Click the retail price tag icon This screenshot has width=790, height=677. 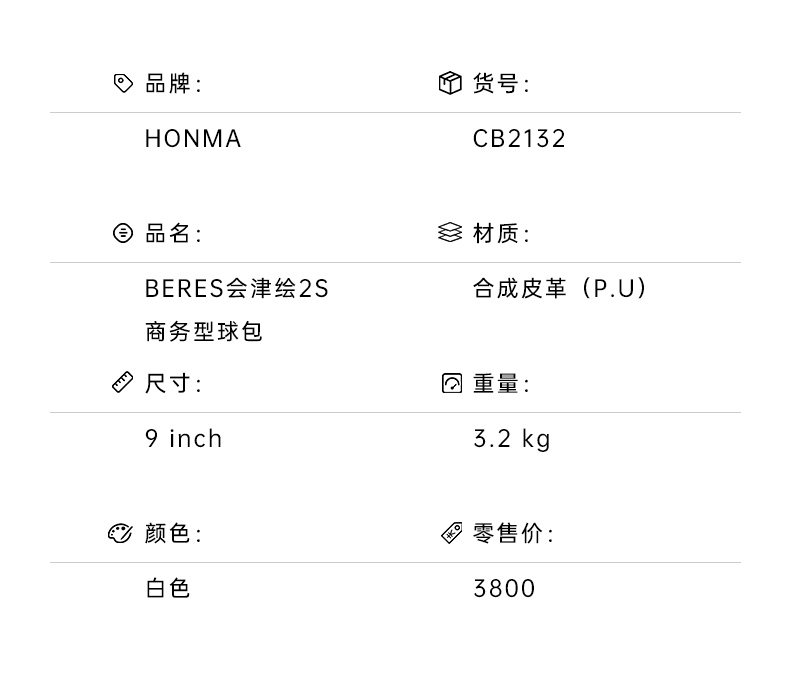[x=452, y=533]
